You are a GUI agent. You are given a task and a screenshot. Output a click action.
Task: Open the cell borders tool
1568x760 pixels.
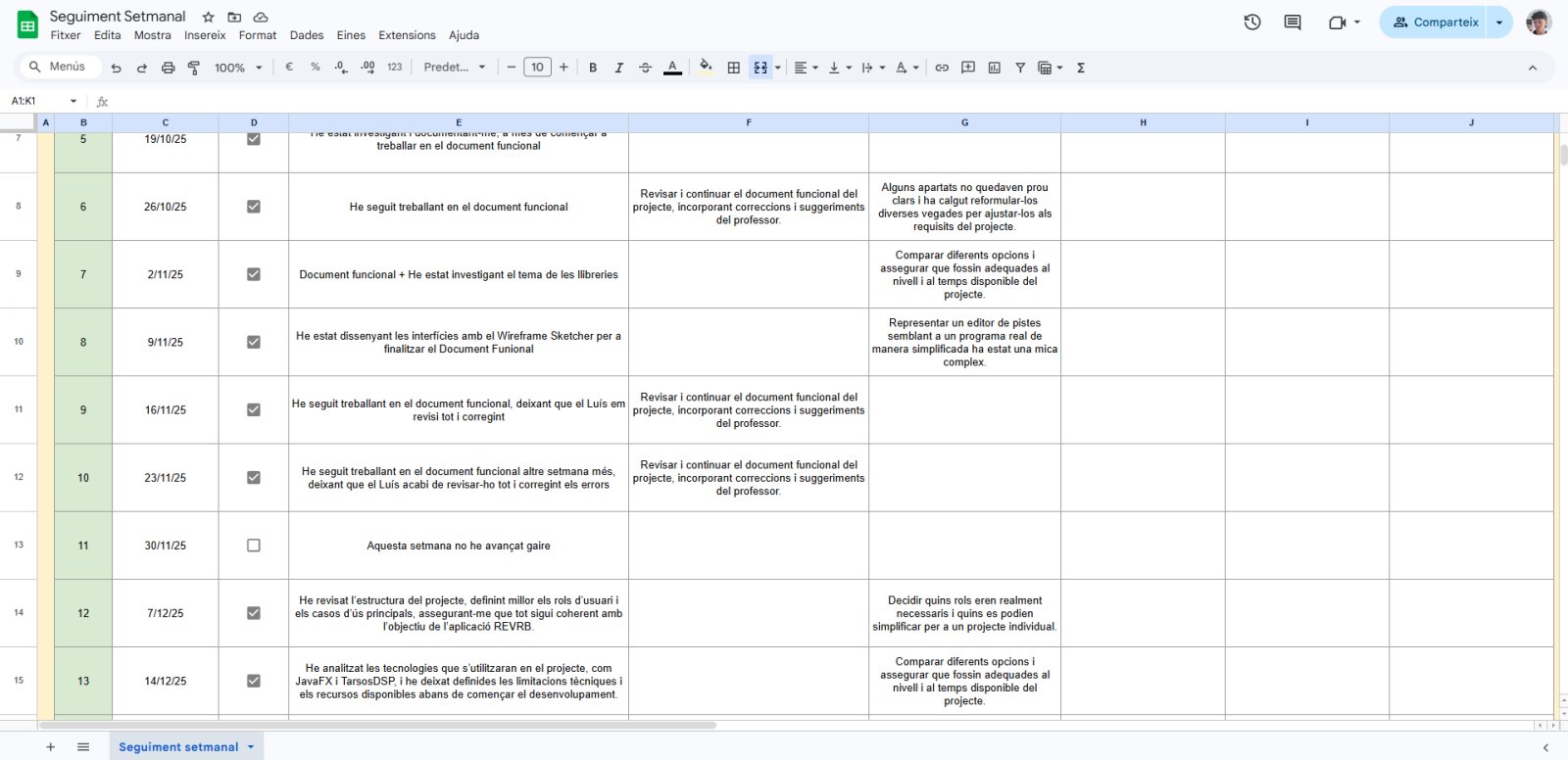click(x=733, y=68)
